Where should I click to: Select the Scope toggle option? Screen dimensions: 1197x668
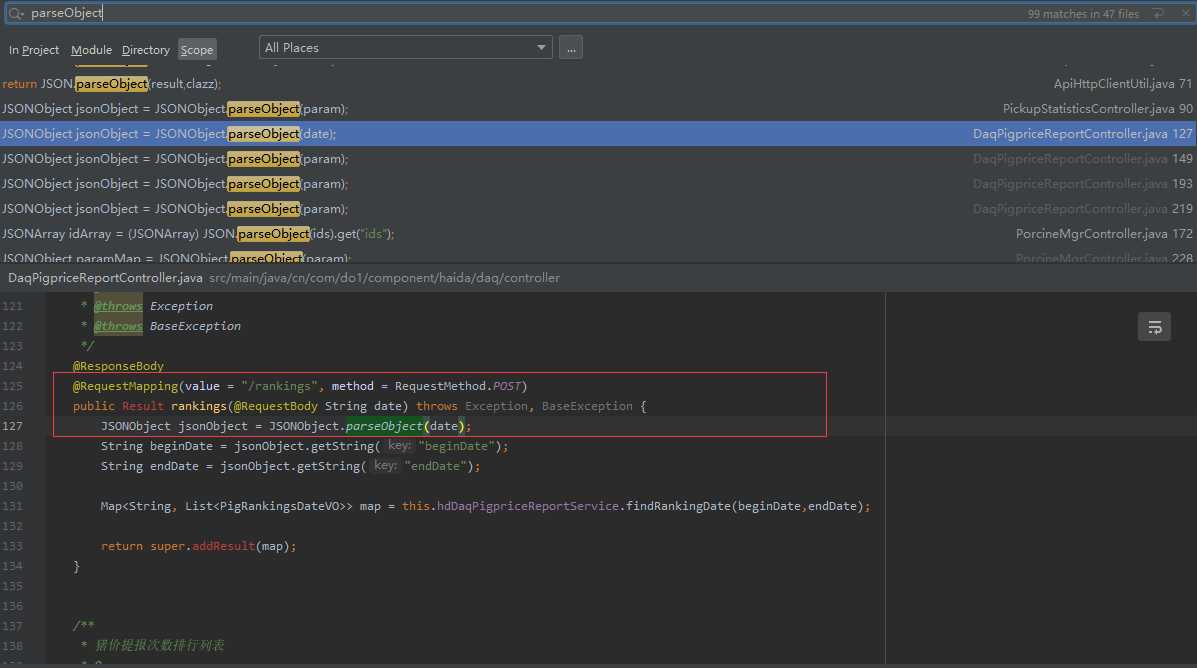pyautogui.click(x=196, y=50)
